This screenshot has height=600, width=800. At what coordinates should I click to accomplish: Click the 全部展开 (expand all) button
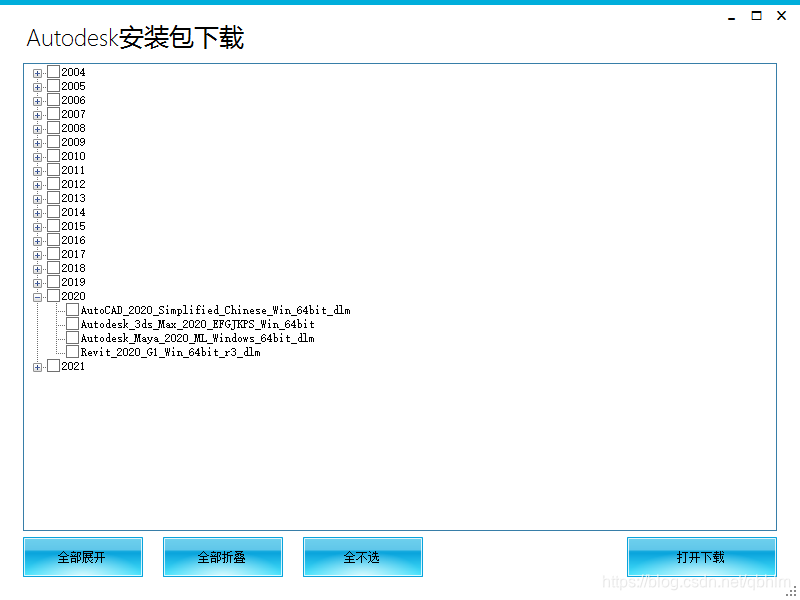point(83,557)
